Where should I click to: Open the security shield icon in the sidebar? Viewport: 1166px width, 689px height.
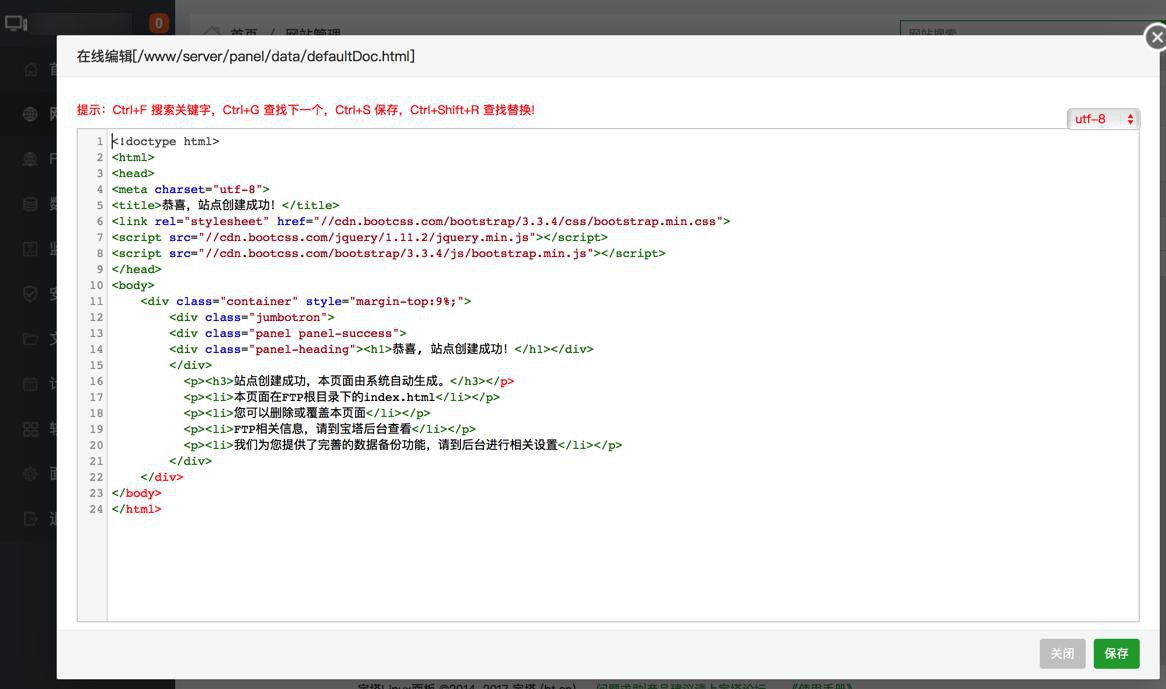tap(30, 294)
